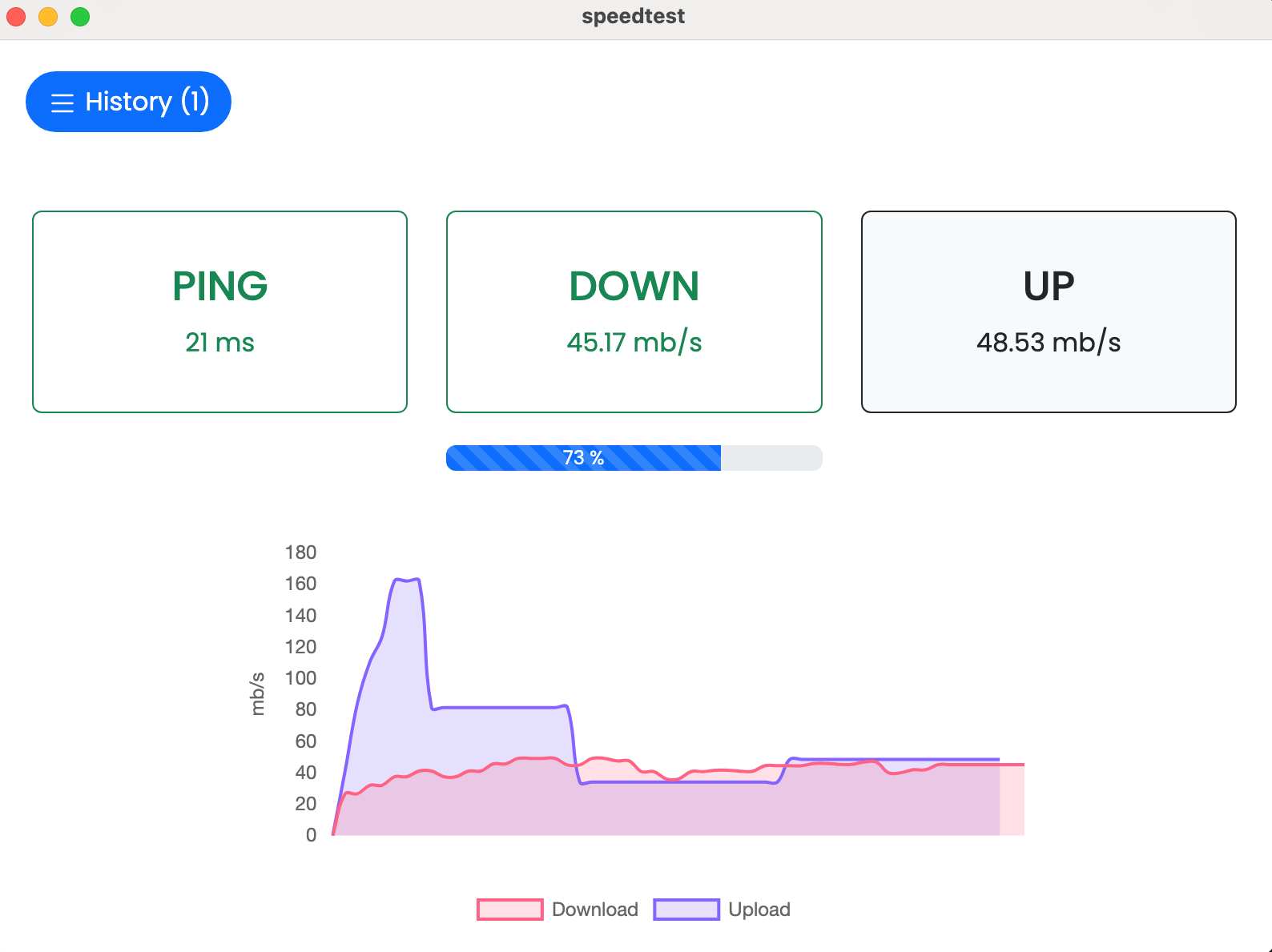Toggle the Download legend swatch
The width and height of the screenshot is (1272, 952).
click(509, 910)
